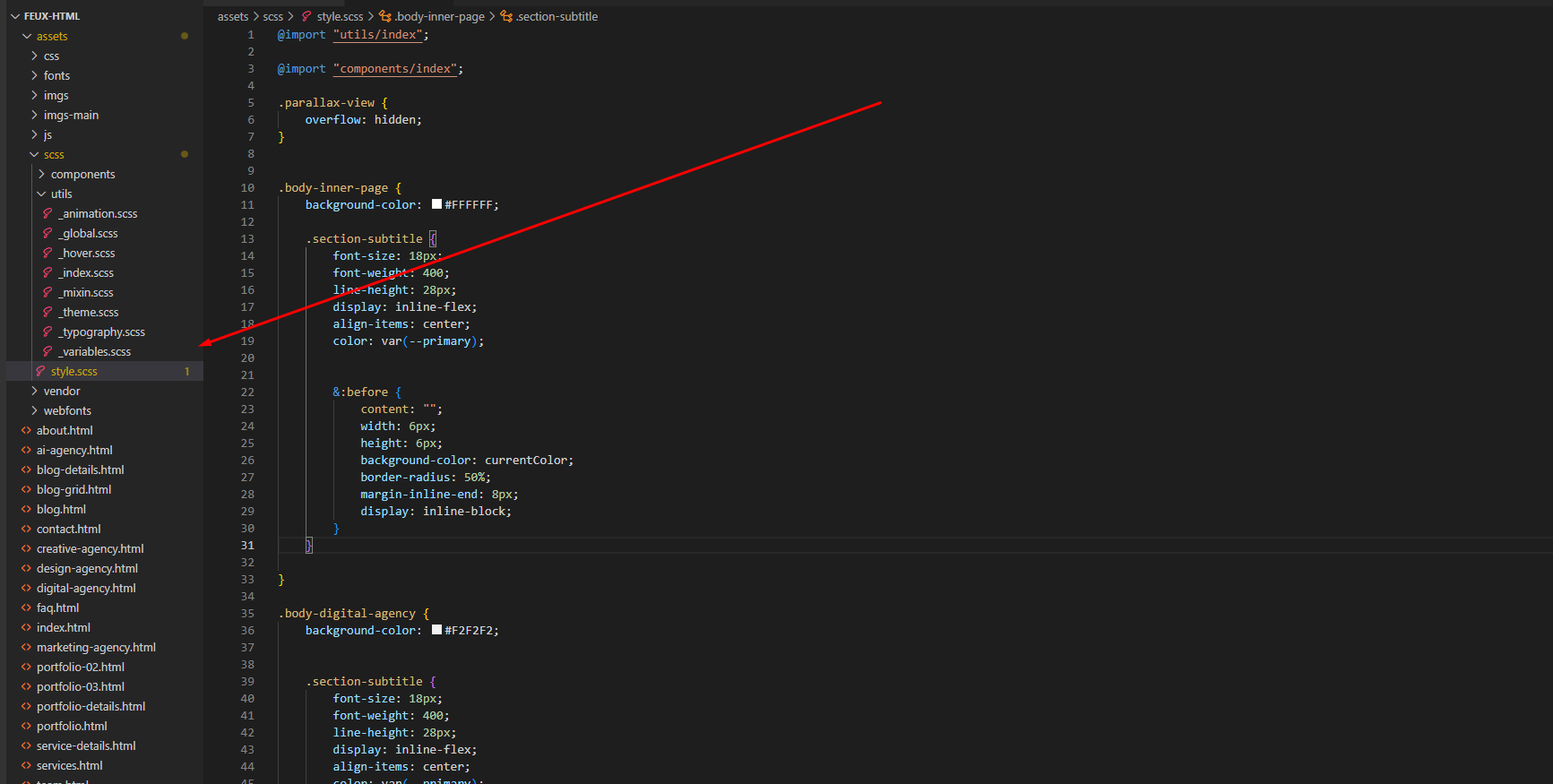Screen dimensions: 1553x784
Task: Expand the vendor folder
Action: click(x=34, y=391)
